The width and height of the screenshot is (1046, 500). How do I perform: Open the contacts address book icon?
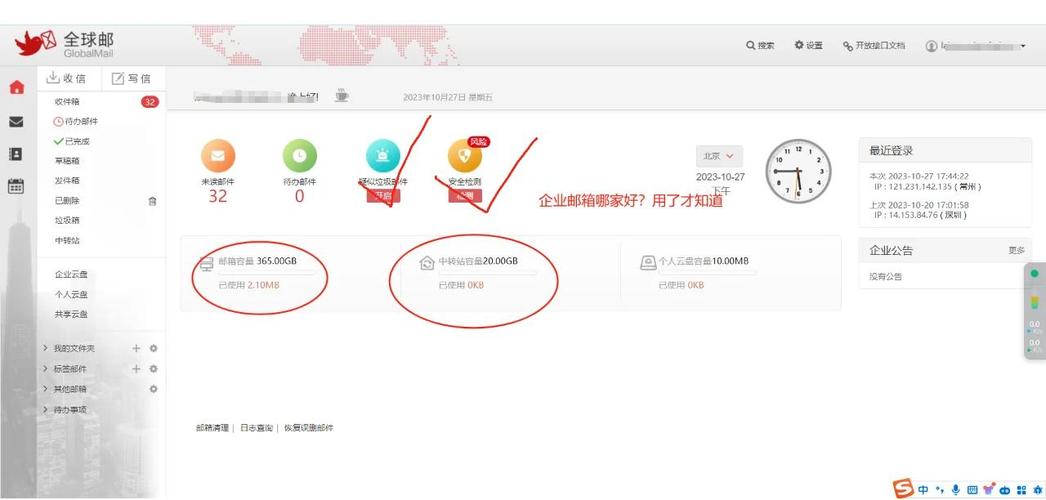point(16,154)
